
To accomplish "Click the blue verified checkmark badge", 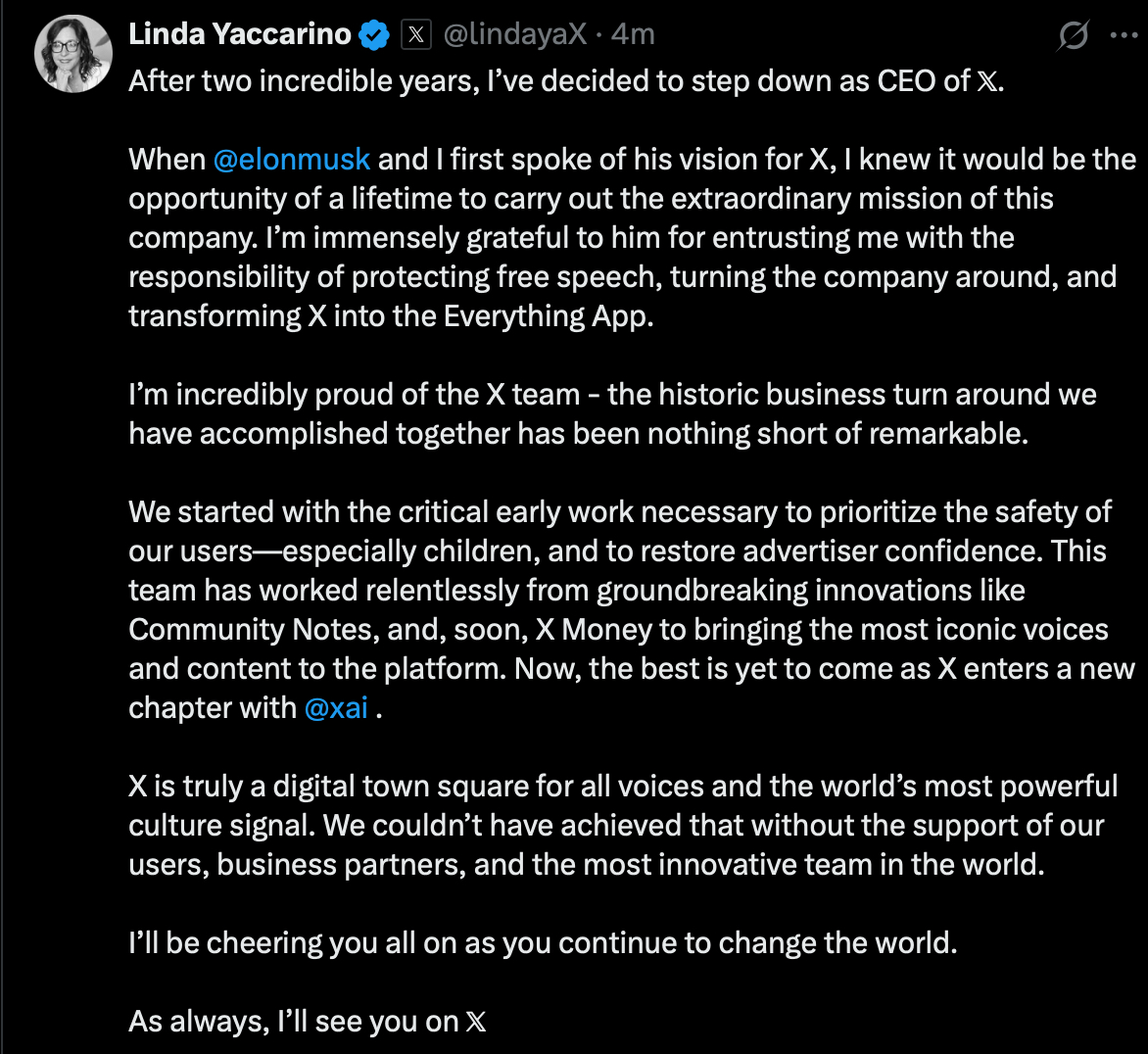I will [374, 35].
